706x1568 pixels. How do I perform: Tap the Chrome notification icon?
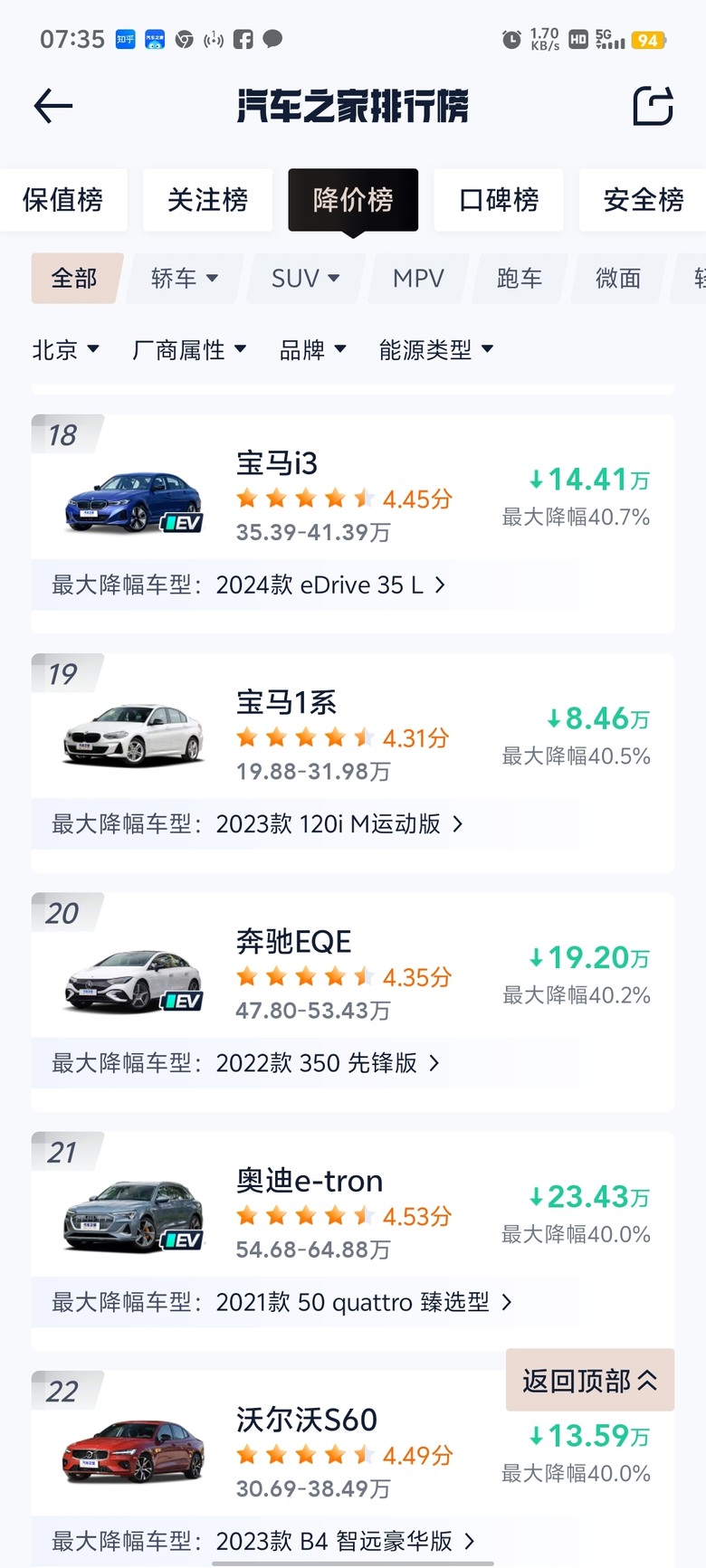coord(185,39)
